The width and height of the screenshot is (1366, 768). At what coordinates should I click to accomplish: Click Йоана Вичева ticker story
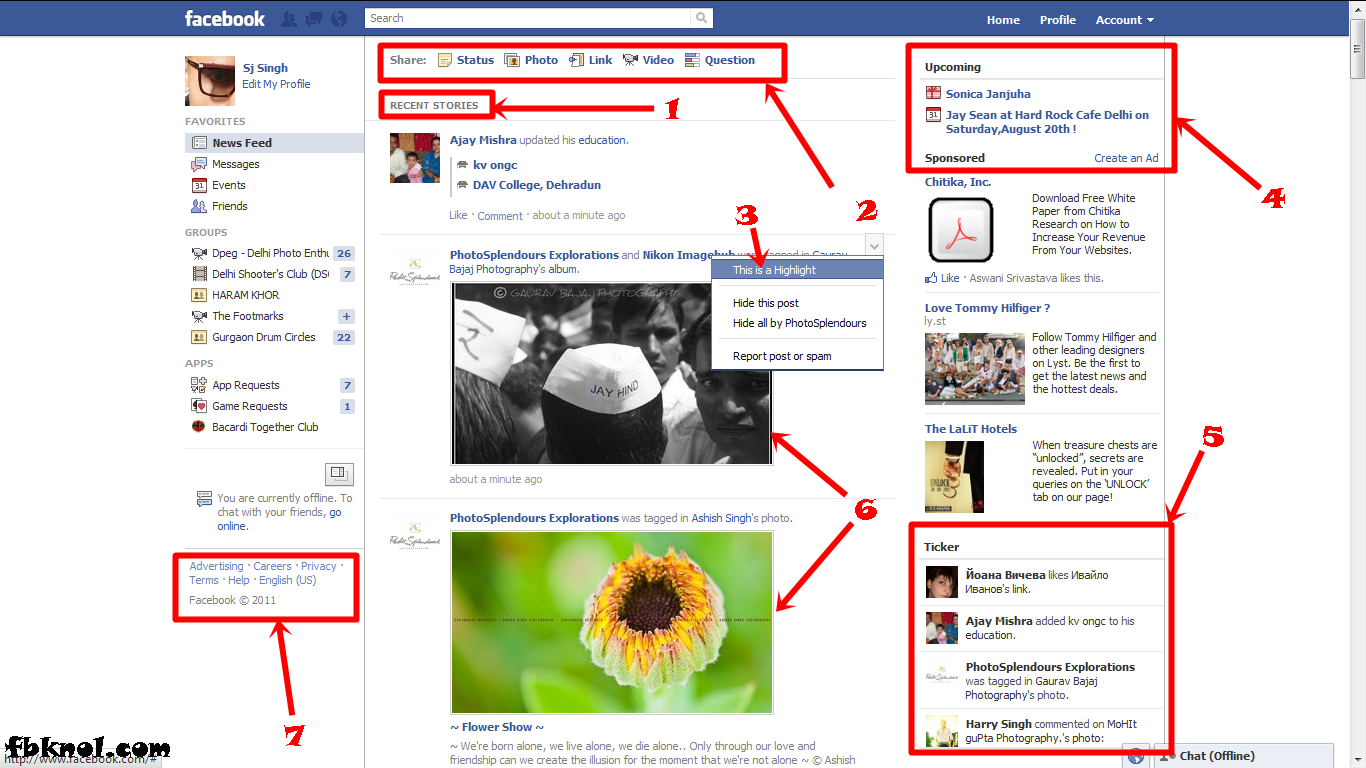[x=1041, y=582]
